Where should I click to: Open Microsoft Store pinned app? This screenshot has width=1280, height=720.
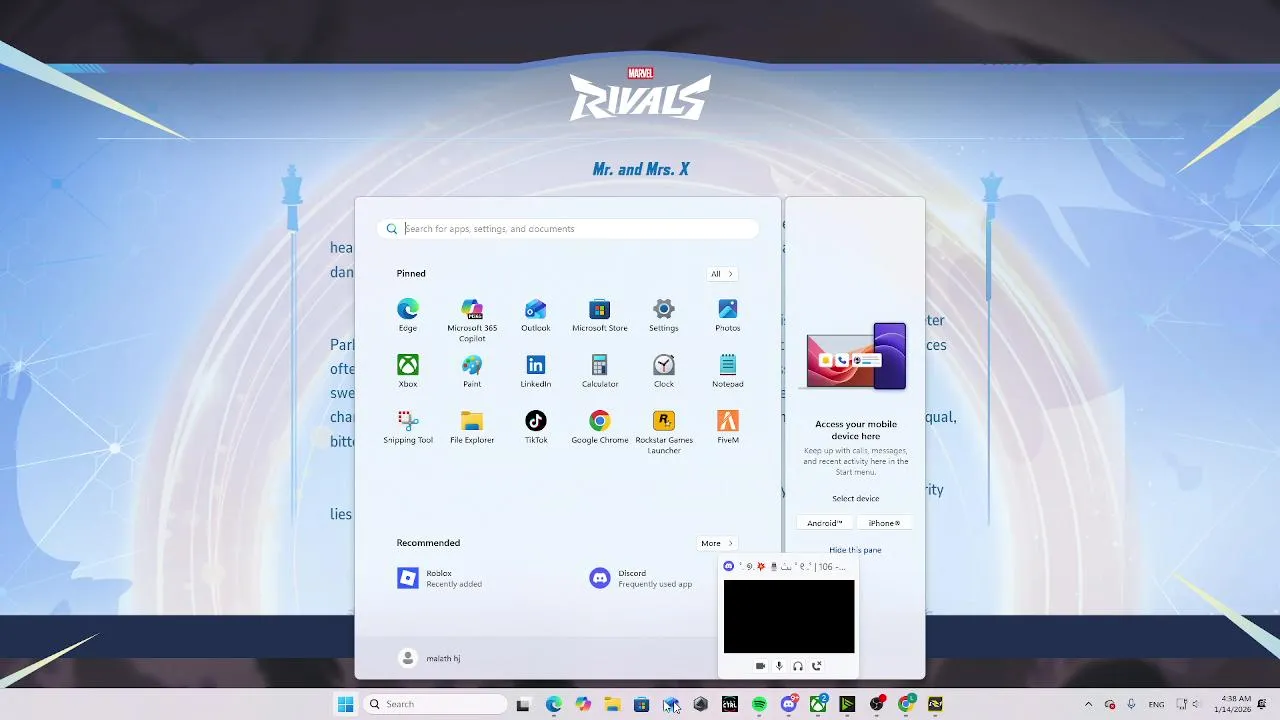click(x=600, y=314)
